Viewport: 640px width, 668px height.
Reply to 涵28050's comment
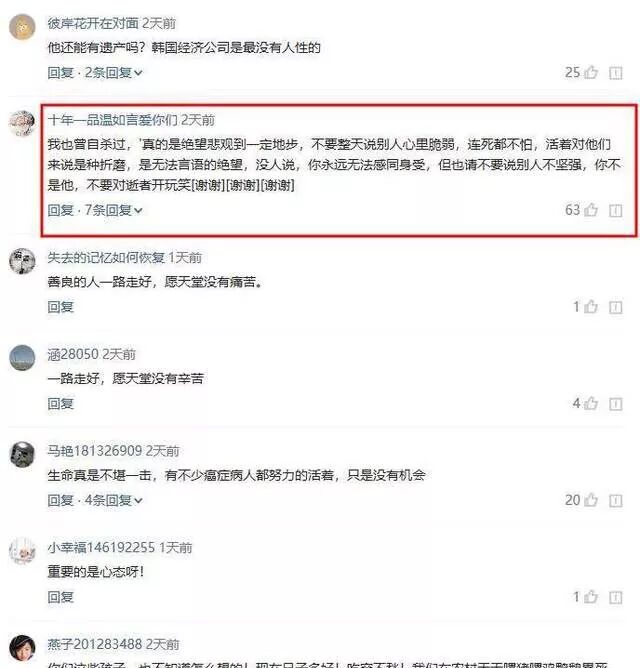(61, 403)
